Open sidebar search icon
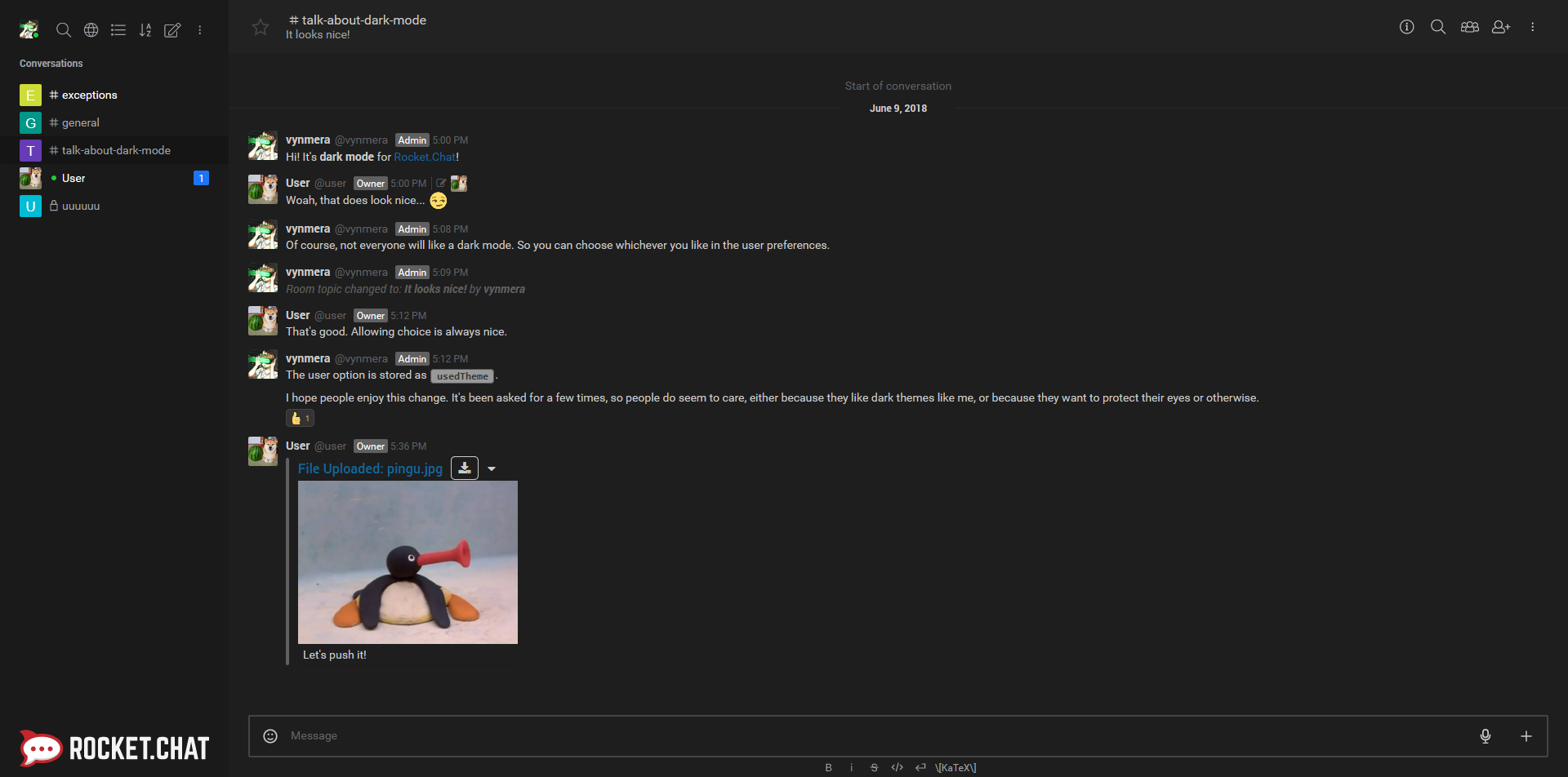Image resolution: width=1568 pixels, height=777 pixels. [63, 30]
